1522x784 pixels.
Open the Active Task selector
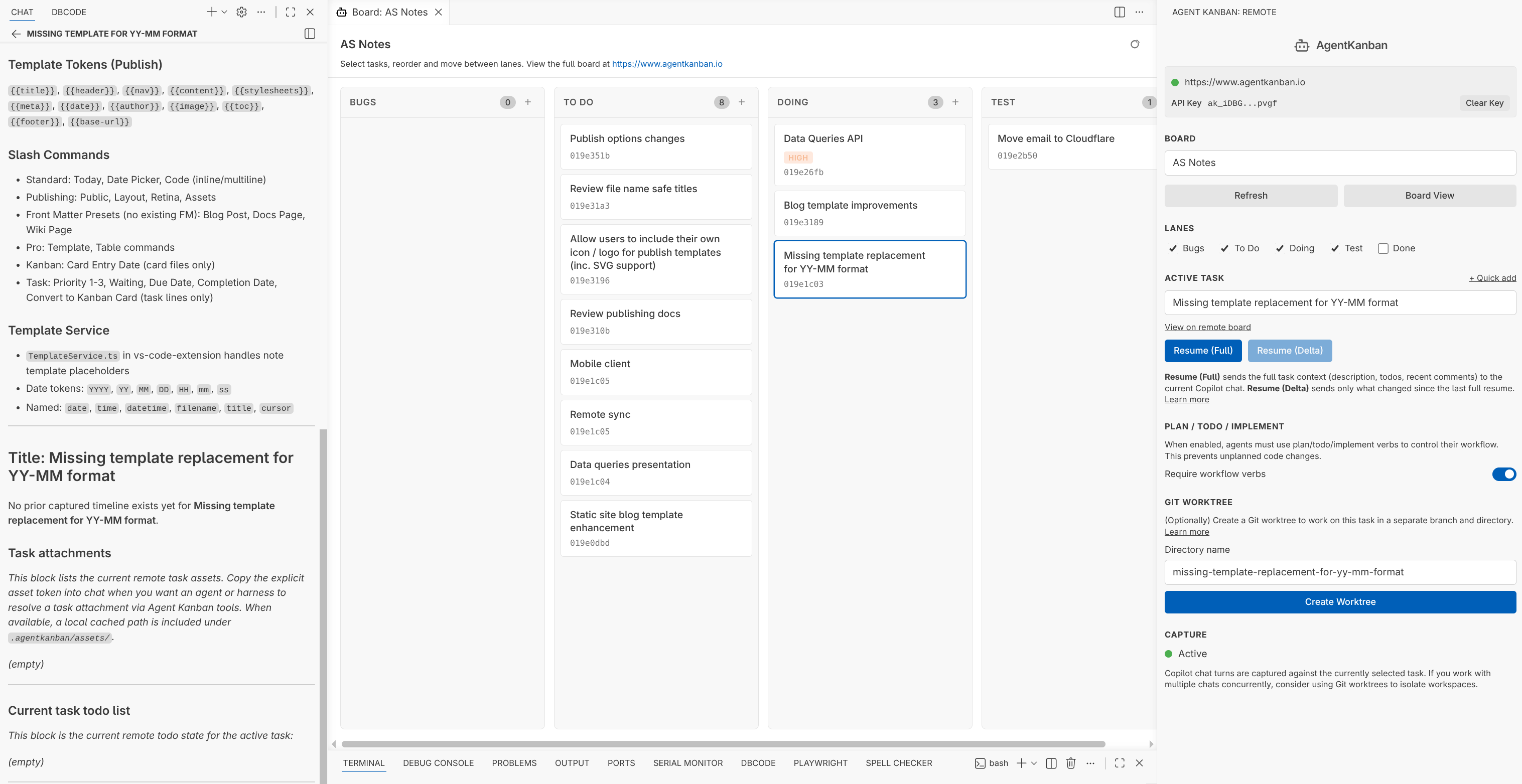tap(1339, 302)
